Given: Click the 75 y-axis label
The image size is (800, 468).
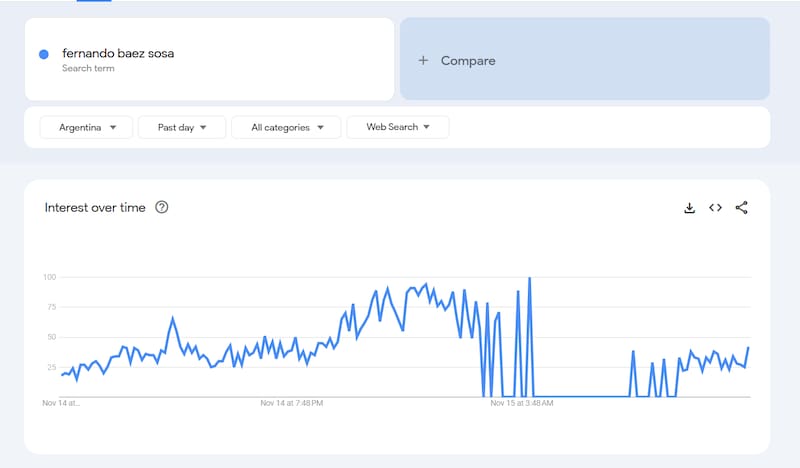Looking at the screenshot, I should point(52,307).
